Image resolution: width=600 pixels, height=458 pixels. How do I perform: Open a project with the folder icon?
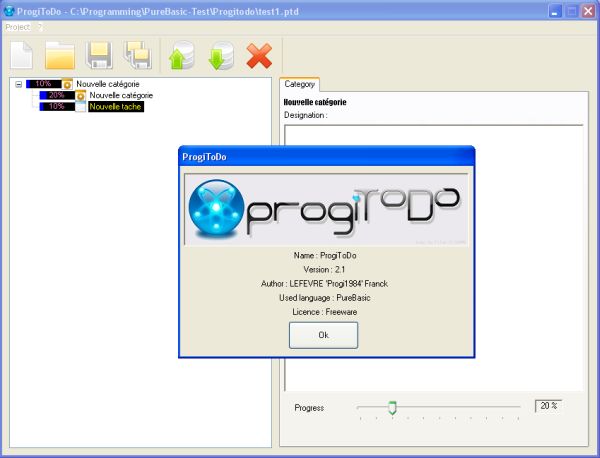pyautogui.click(x=60, y=55)
